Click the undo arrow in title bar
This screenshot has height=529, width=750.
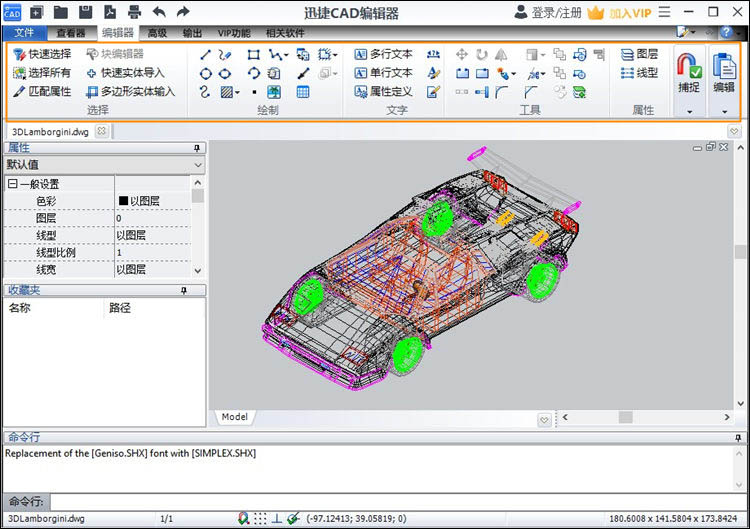[x=159, y=13]
